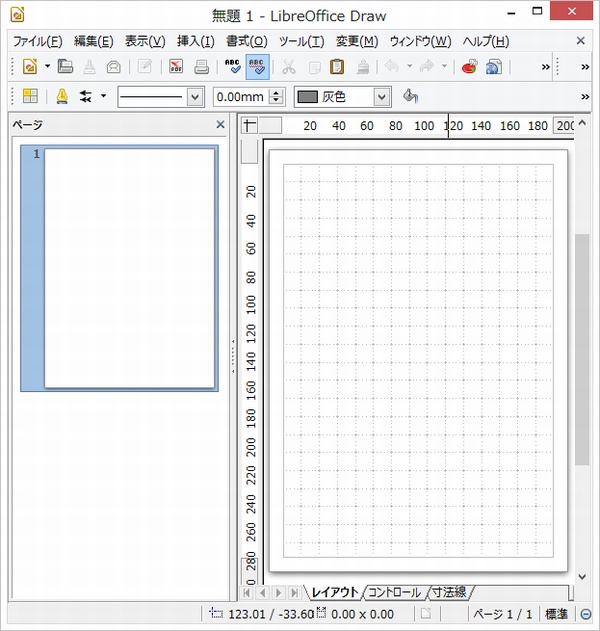This screenshot has width=600, height=631.
Task: Expand the line and filling toolbar overflow
Action: tap(585, 97)
